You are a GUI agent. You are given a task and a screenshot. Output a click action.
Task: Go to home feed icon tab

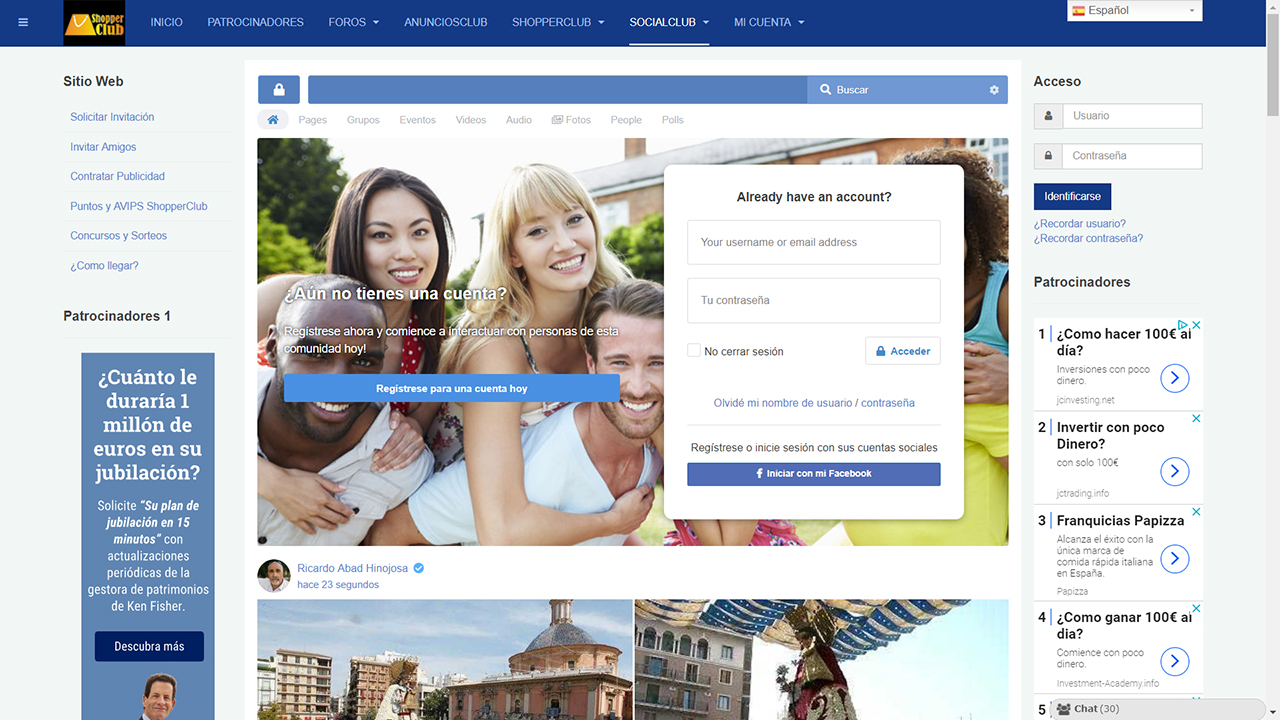(x=273, y=120)
